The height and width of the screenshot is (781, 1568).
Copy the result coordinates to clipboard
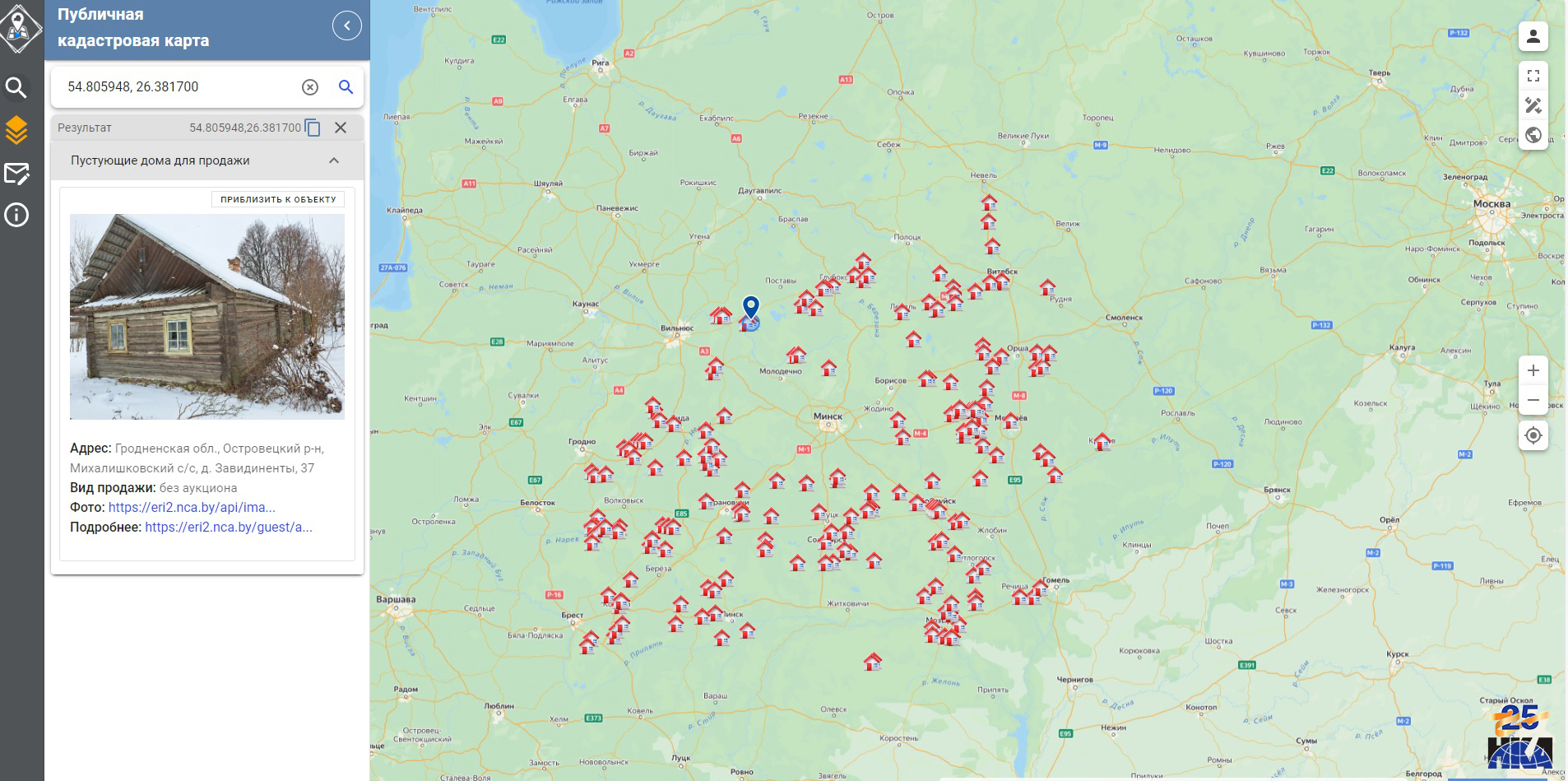[x=313, y=128]
